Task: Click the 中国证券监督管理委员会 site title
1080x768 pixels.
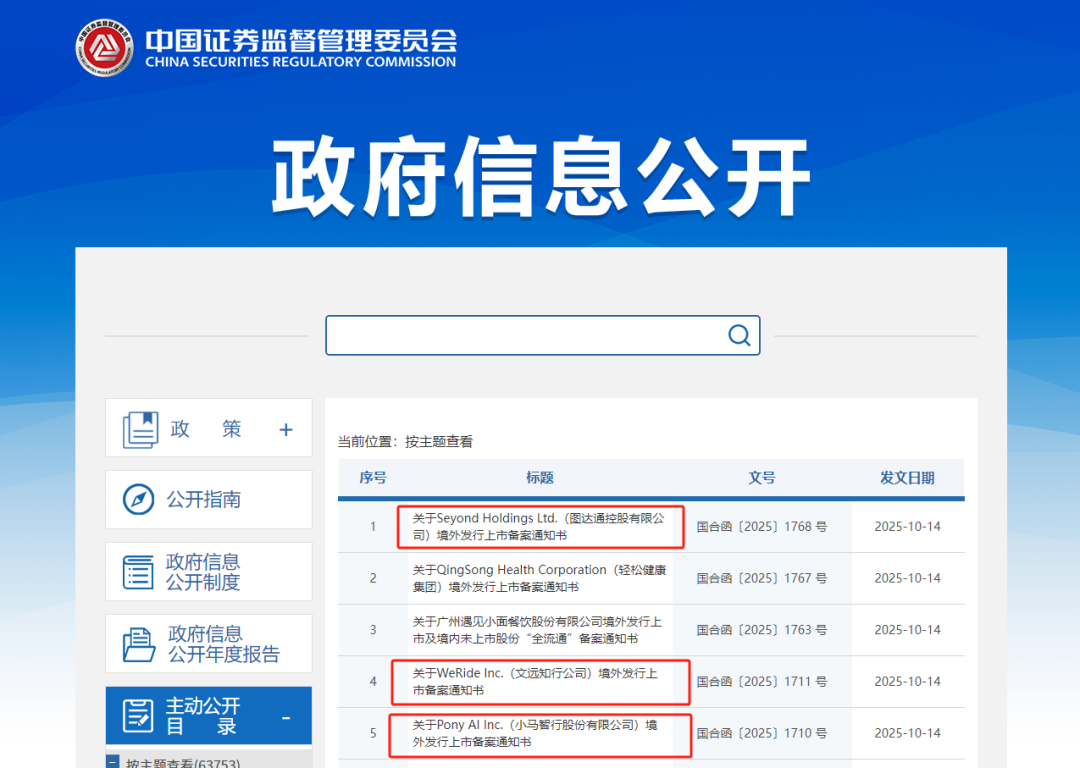Action: [x=300, y=41]
